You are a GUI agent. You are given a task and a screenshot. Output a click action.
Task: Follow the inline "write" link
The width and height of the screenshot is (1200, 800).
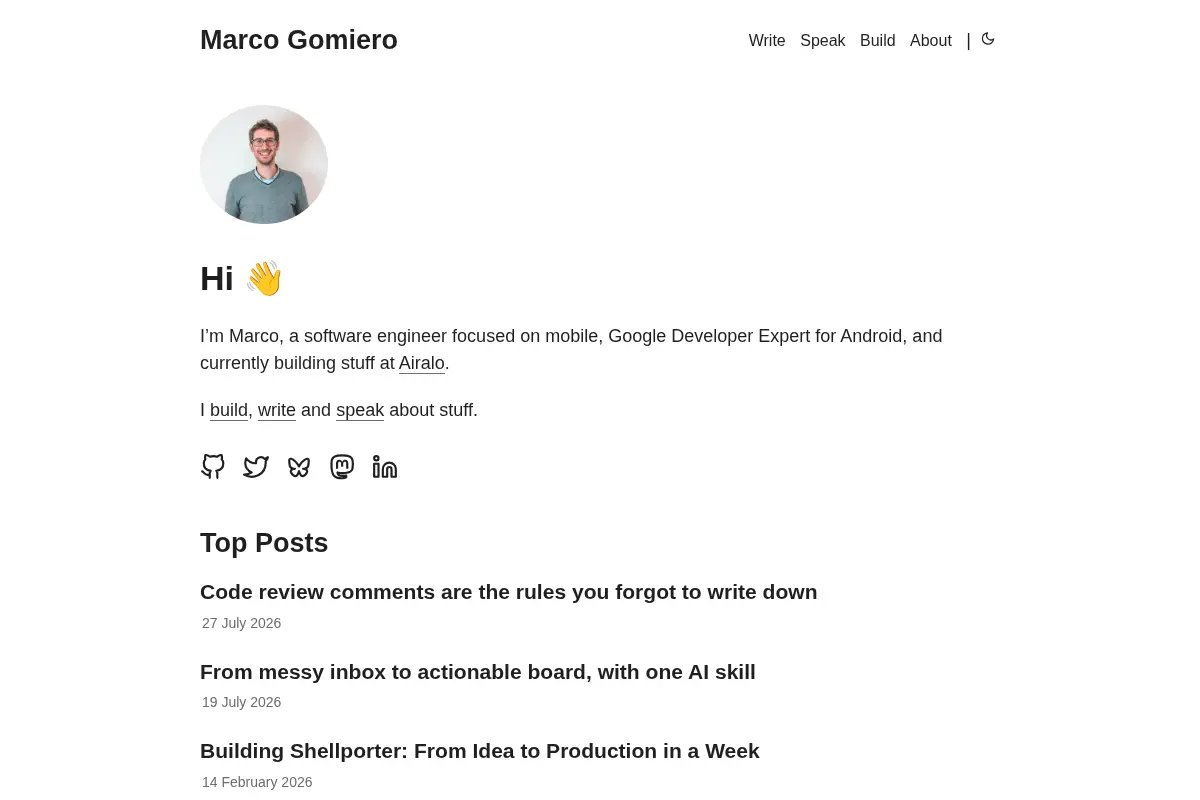point(277,410)
